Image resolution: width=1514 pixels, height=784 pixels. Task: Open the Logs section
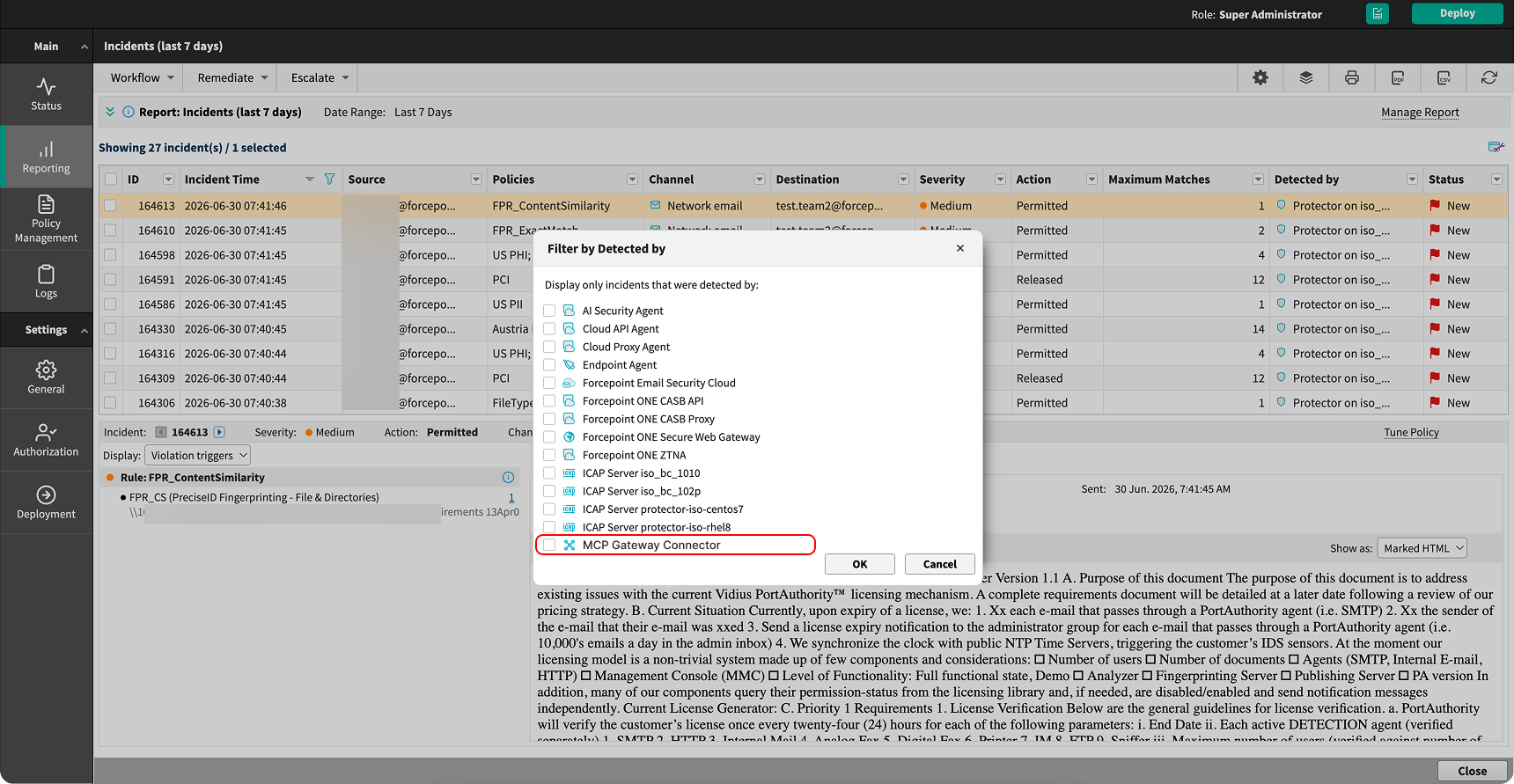coord(46,282)
